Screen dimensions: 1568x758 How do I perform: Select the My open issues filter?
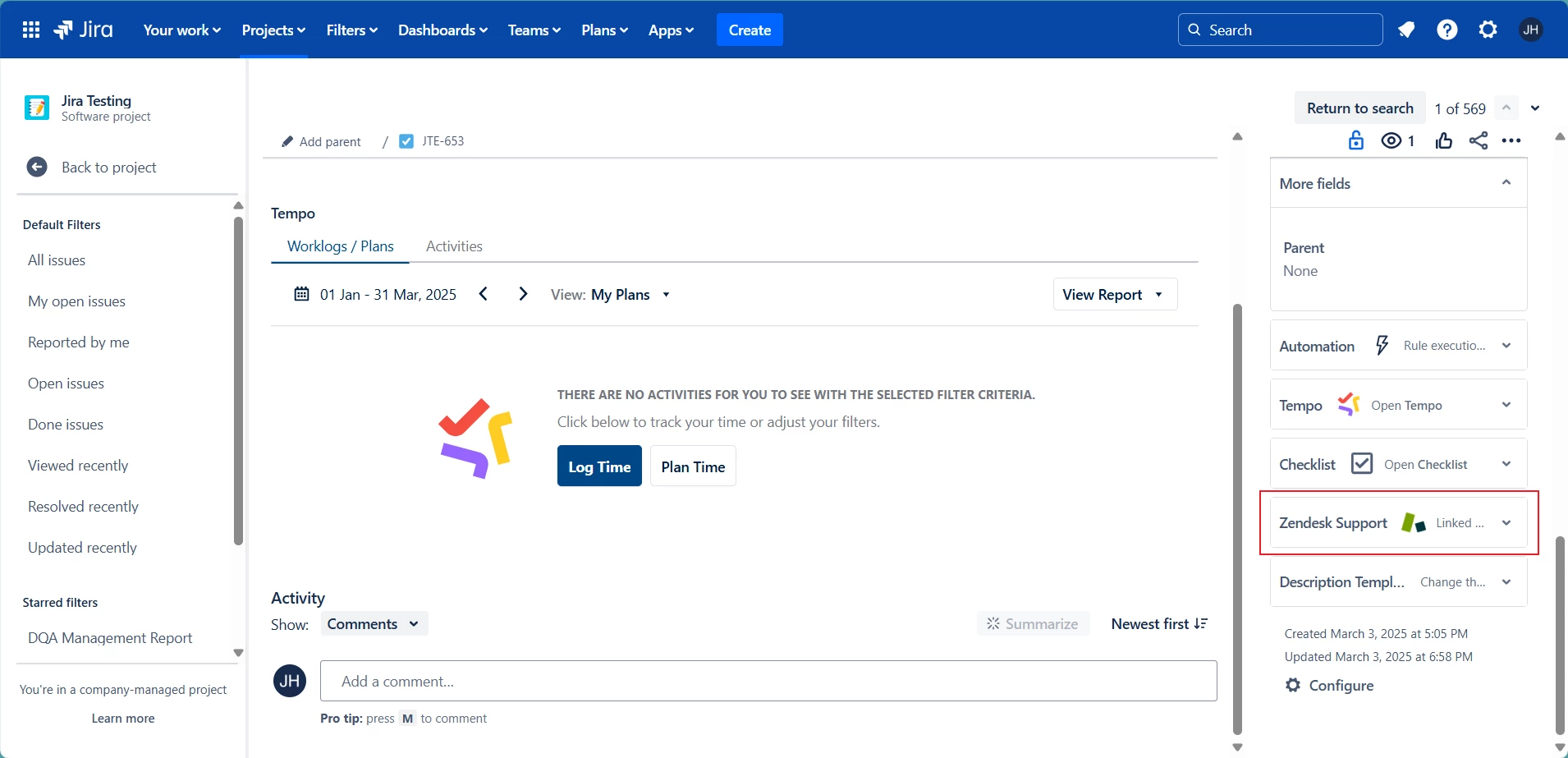[76, 301]
